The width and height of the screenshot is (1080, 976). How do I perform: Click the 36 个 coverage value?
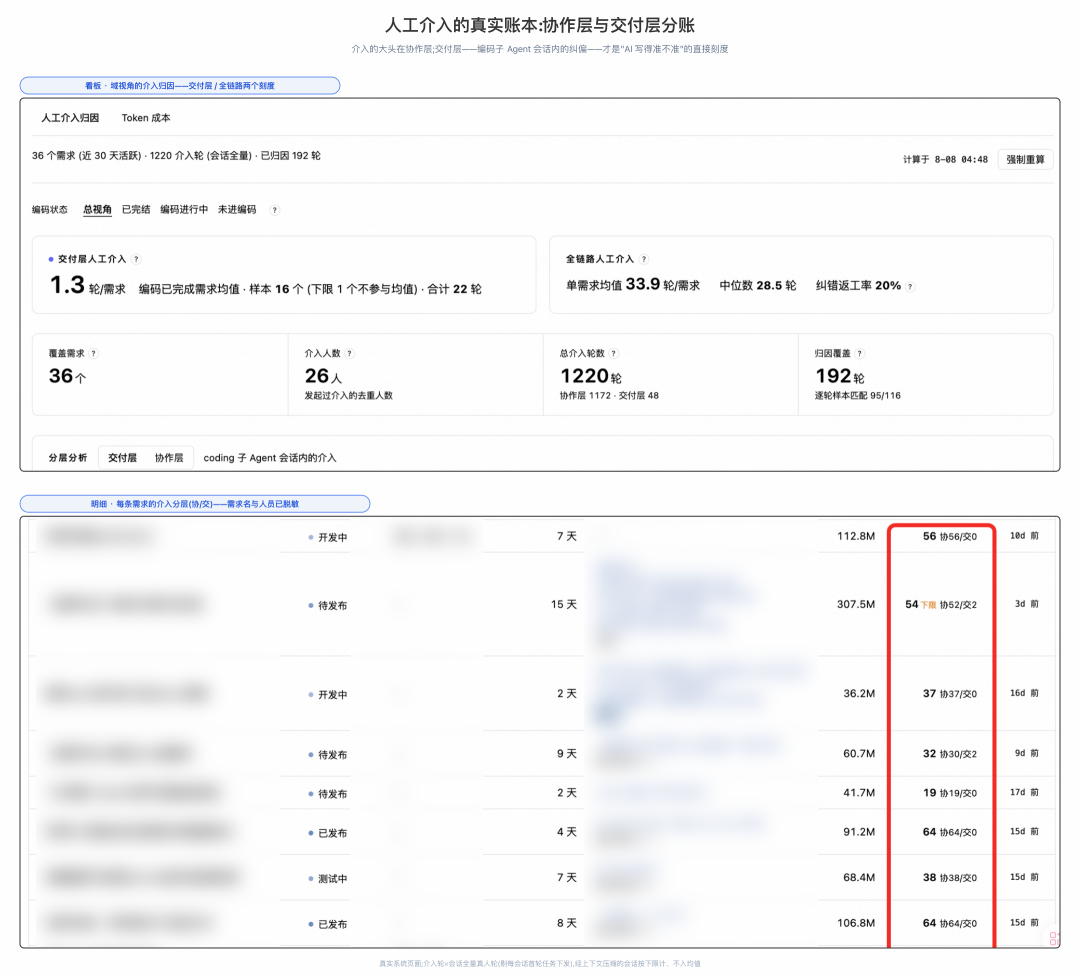coord(68,376)
